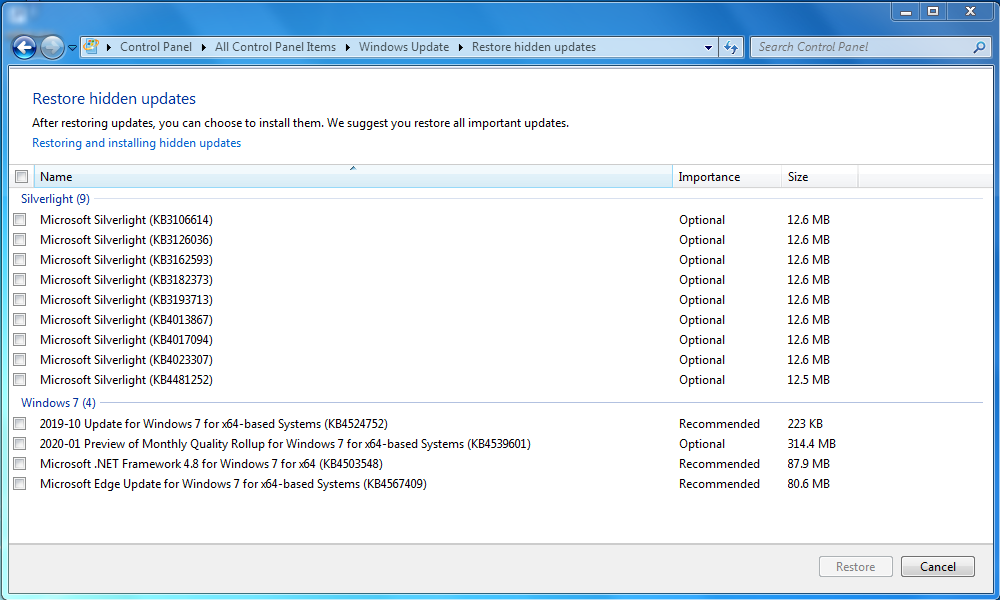Select Microsoft Silverlight (KB3106614) row text
The image size is (1000, 600).
pyautogui.click(x=126, y=220)
